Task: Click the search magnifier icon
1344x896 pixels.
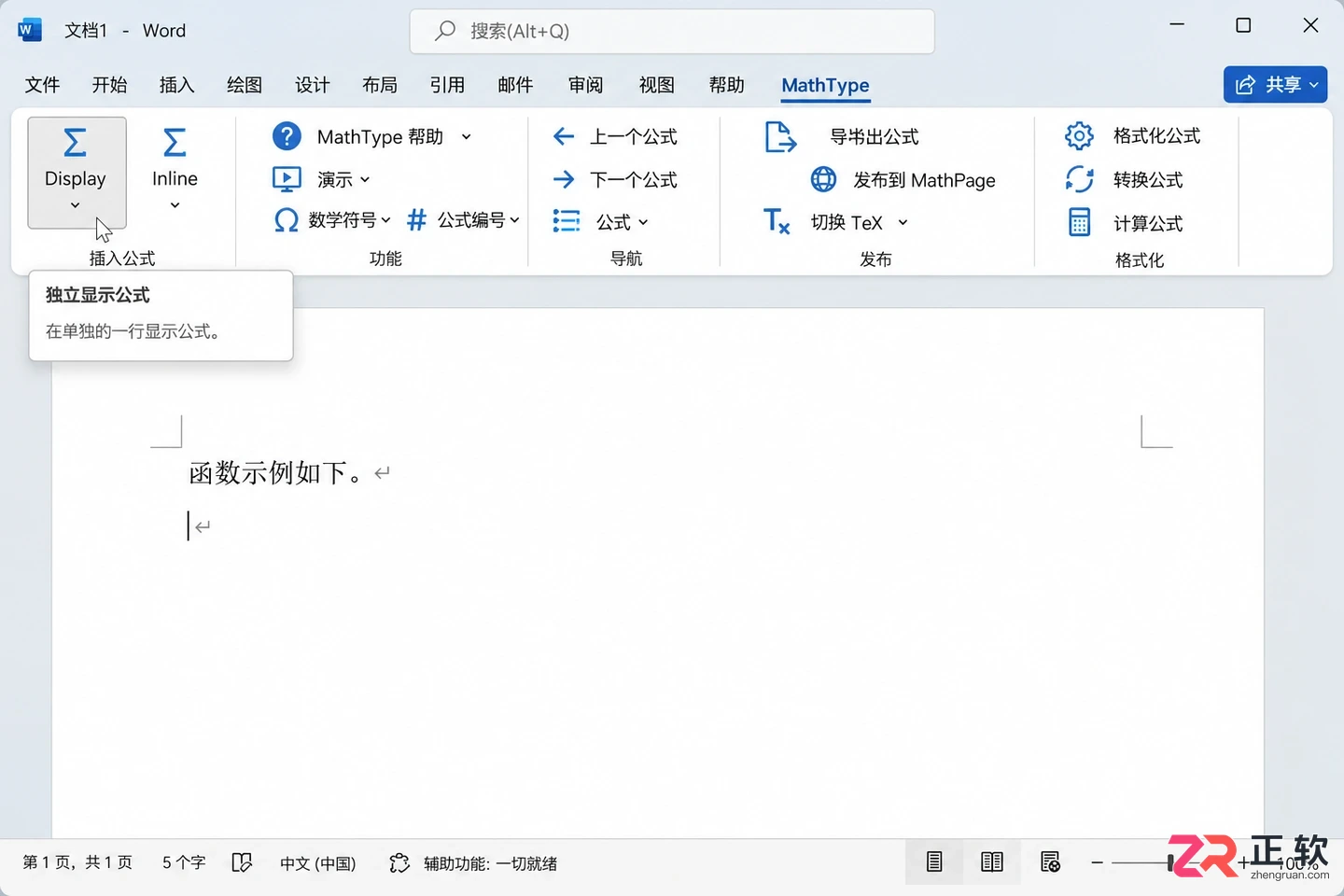Action: click(445, 31)
